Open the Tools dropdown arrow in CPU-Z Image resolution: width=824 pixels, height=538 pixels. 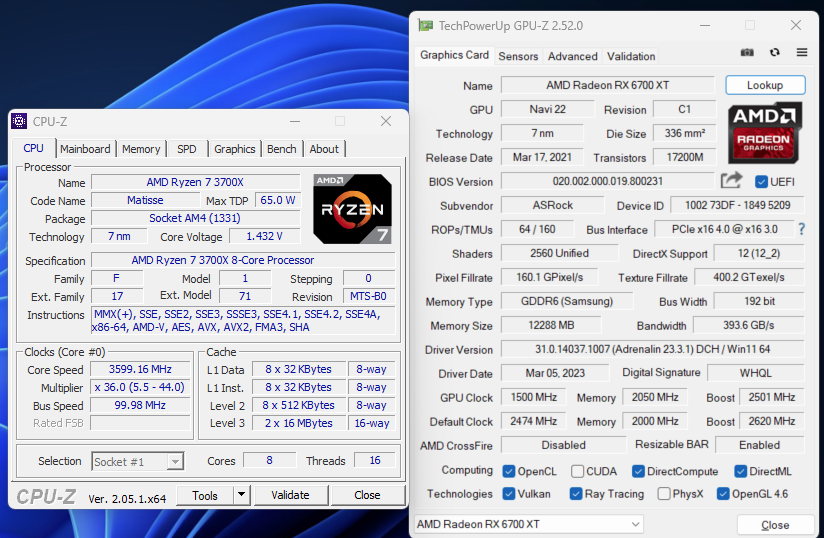[241, 494]
